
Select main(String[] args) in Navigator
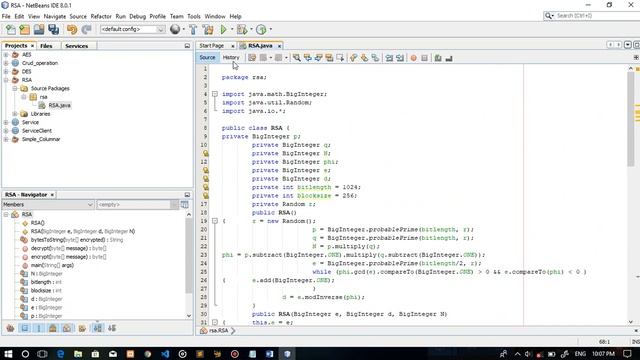(52, 265)
